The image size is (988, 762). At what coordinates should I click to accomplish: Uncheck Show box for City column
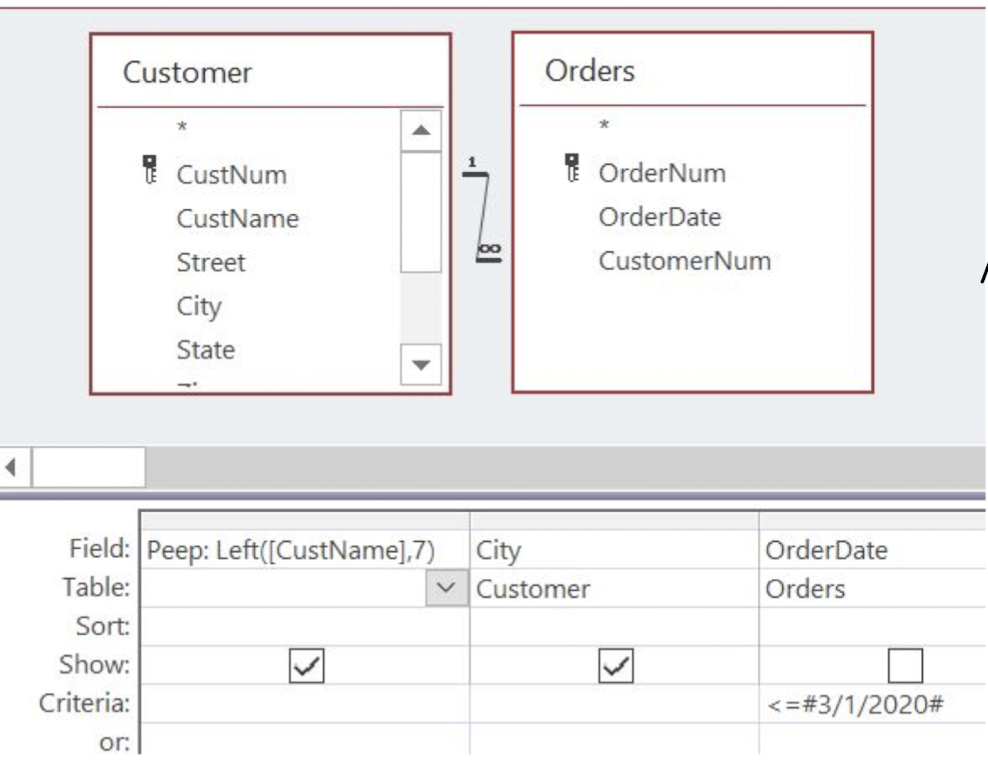click(616, 666)
